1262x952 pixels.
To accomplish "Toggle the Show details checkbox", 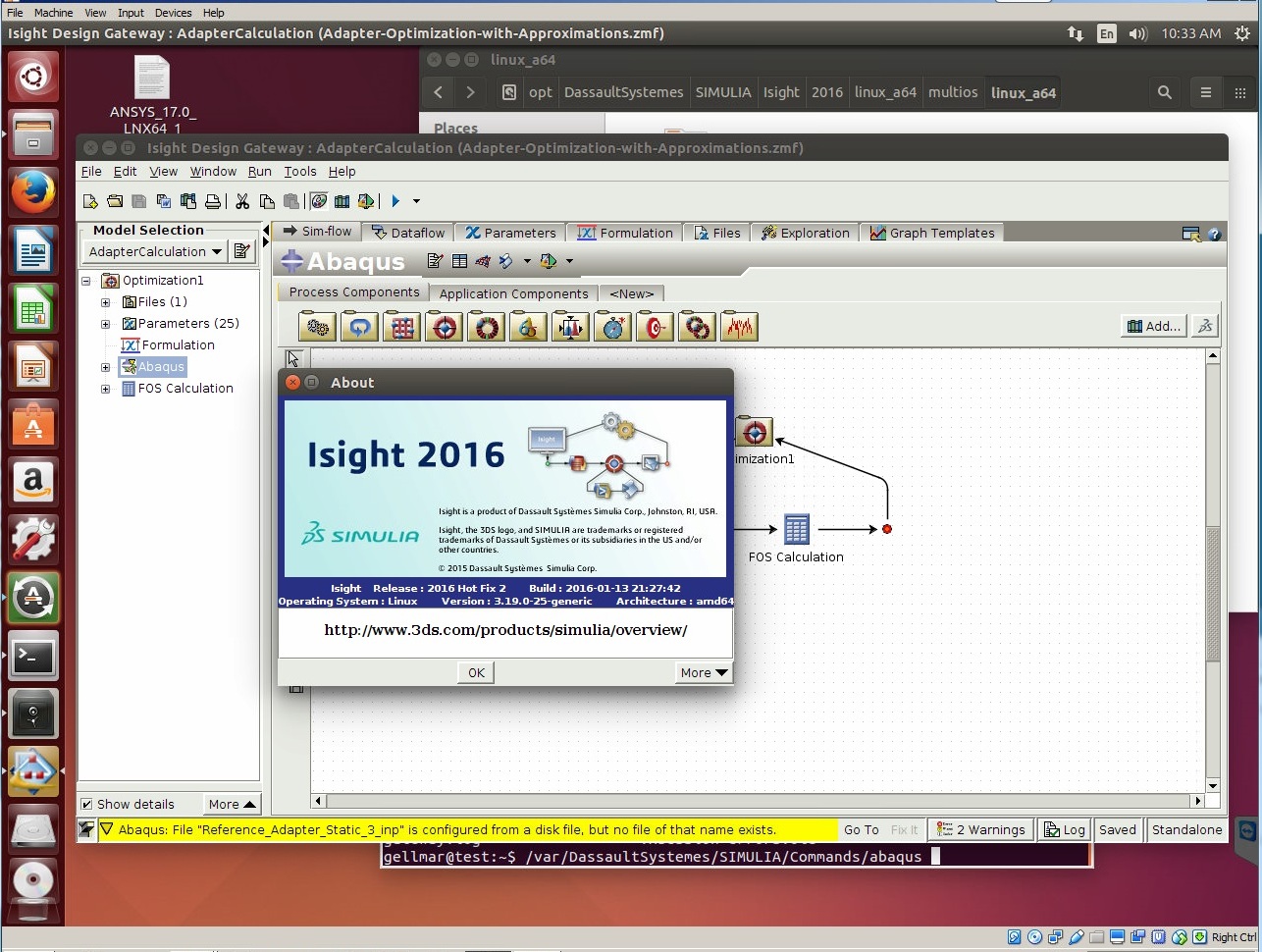I will [86, 804].
